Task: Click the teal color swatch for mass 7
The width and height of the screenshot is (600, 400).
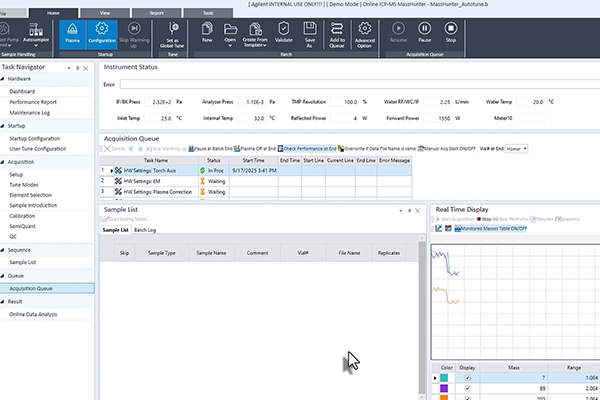Action: 444,378
